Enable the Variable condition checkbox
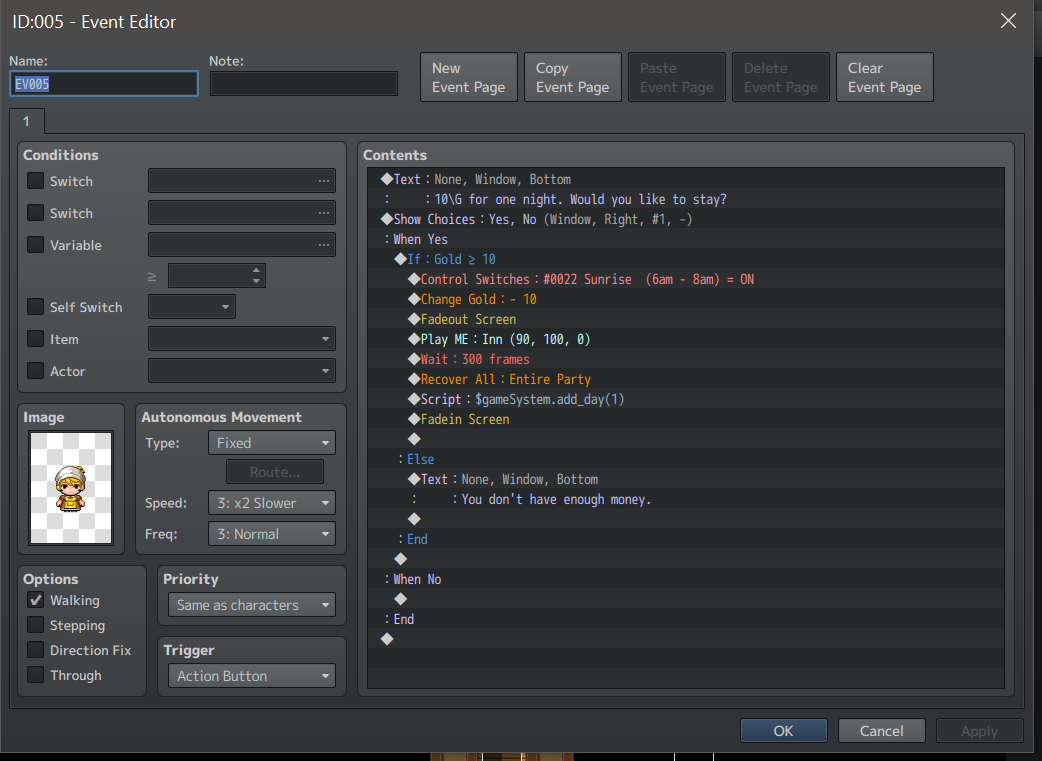This screenshot has width=1042, height=761. click(35, 245)
